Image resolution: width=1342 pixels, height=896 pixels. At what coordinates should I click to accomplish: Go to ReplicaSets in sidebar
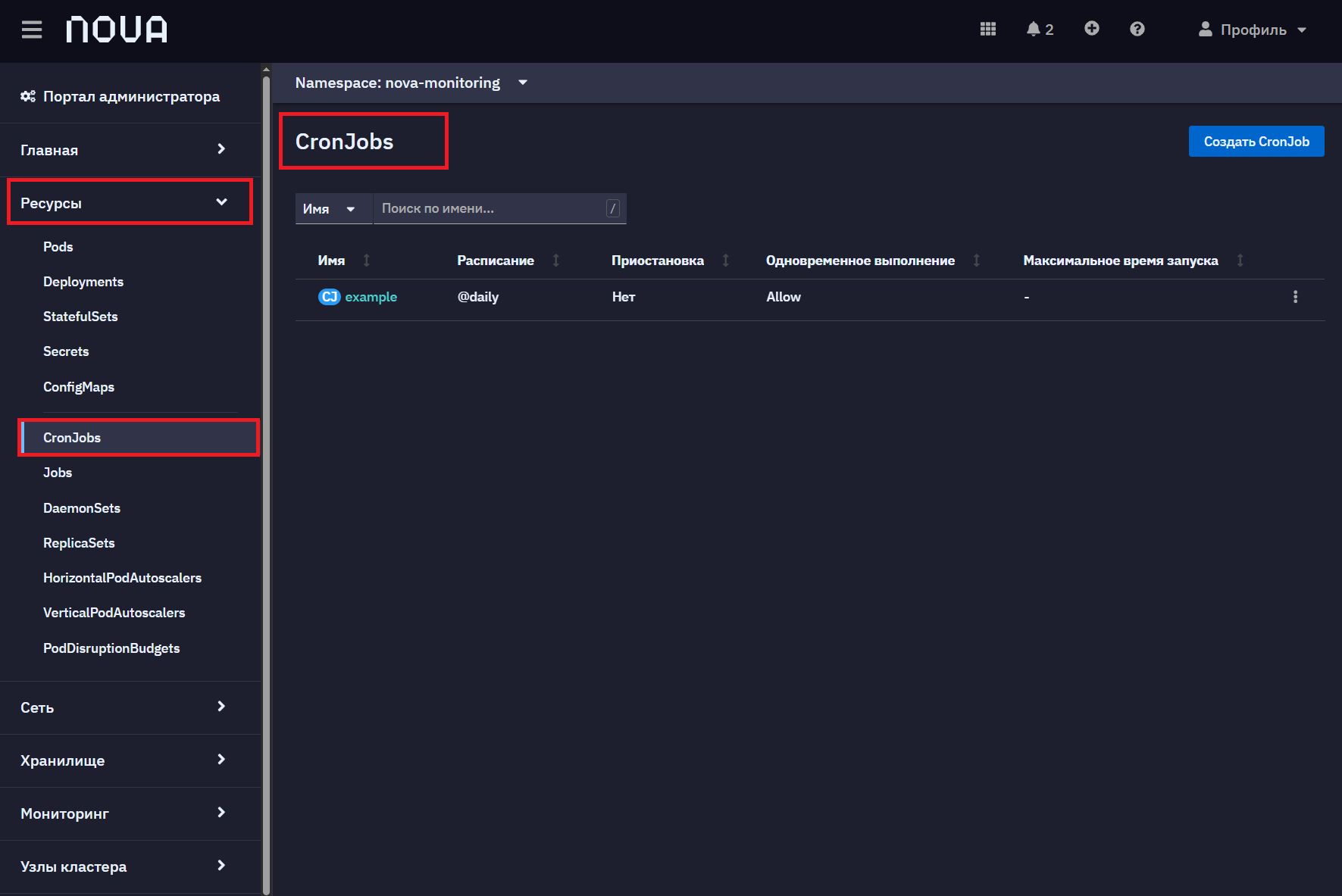79,543
